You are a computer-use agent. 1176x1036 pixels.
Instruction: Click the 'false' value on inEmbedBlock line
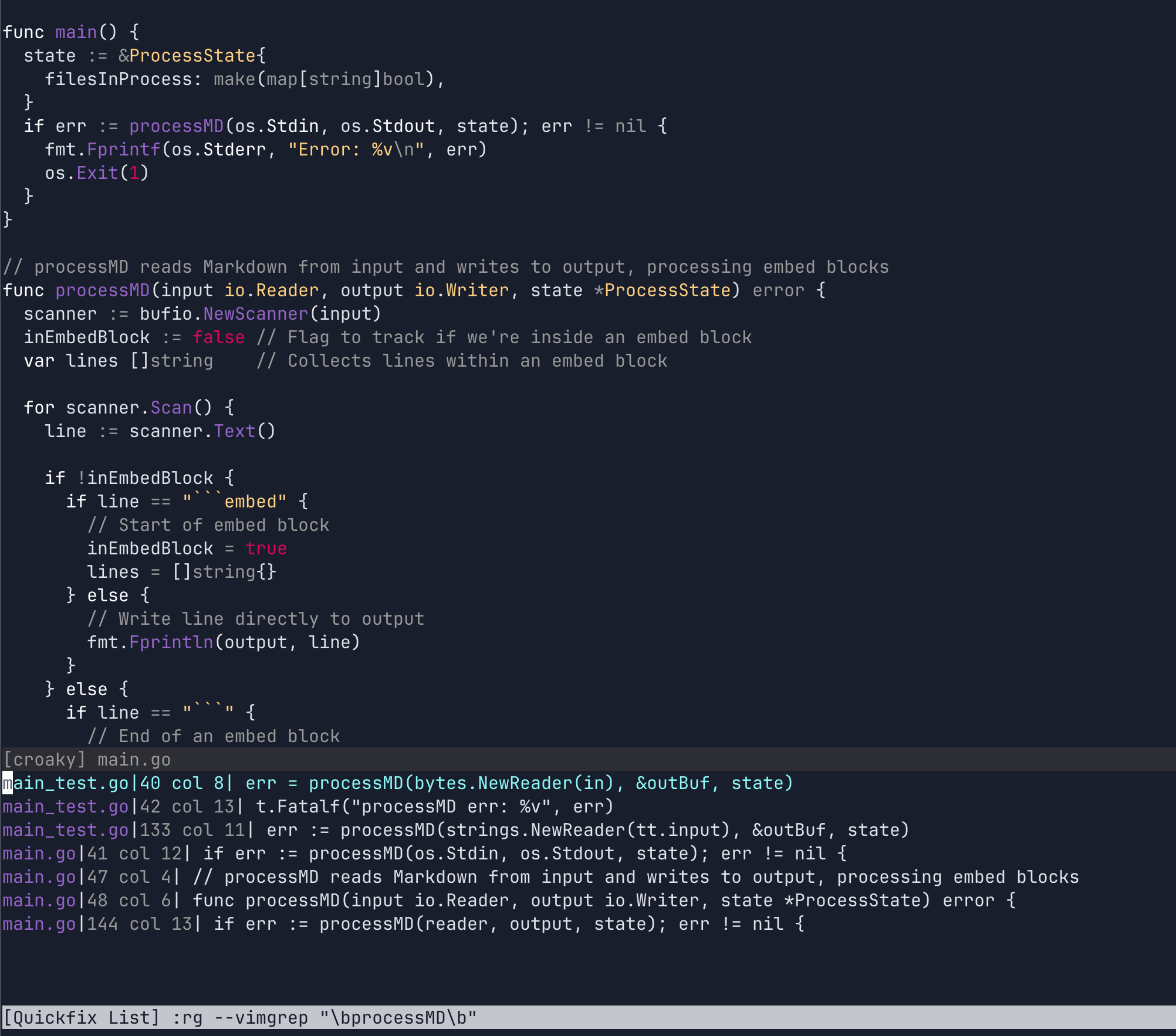[218, 337]
